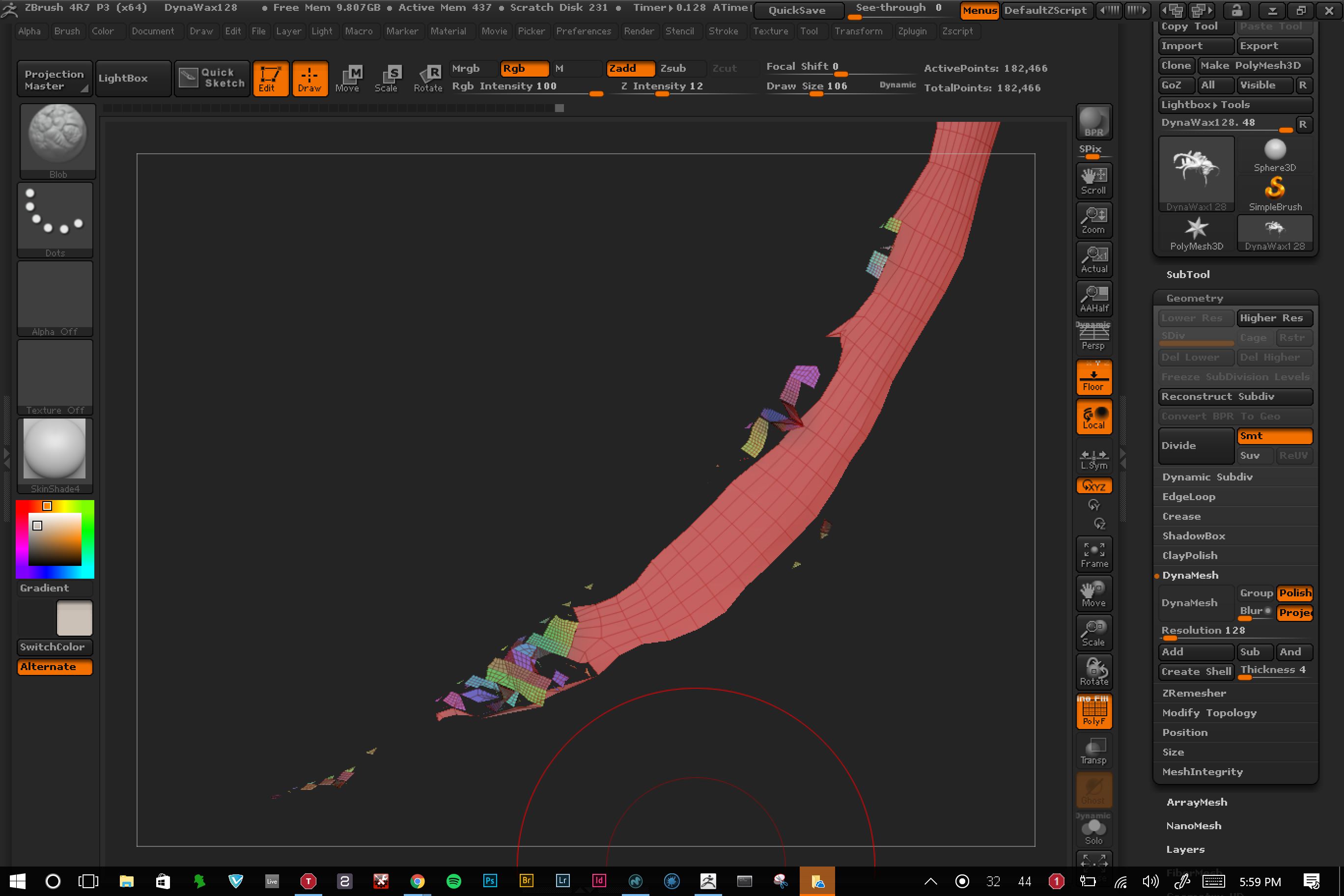The width and height of the screenshot is (1344, 896).
Task: Click Reconstruct Subdiv button
Action: tap(1235, 396)
